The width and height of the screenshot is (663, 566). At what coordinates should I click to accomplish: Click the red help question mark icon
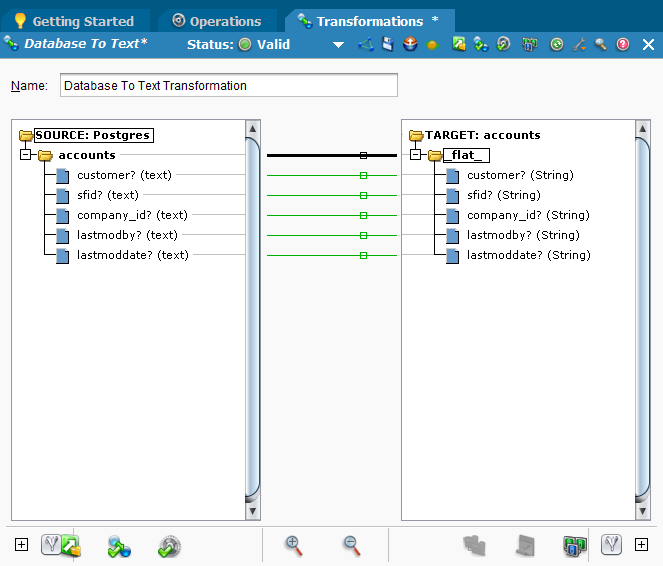coord(623,45)
